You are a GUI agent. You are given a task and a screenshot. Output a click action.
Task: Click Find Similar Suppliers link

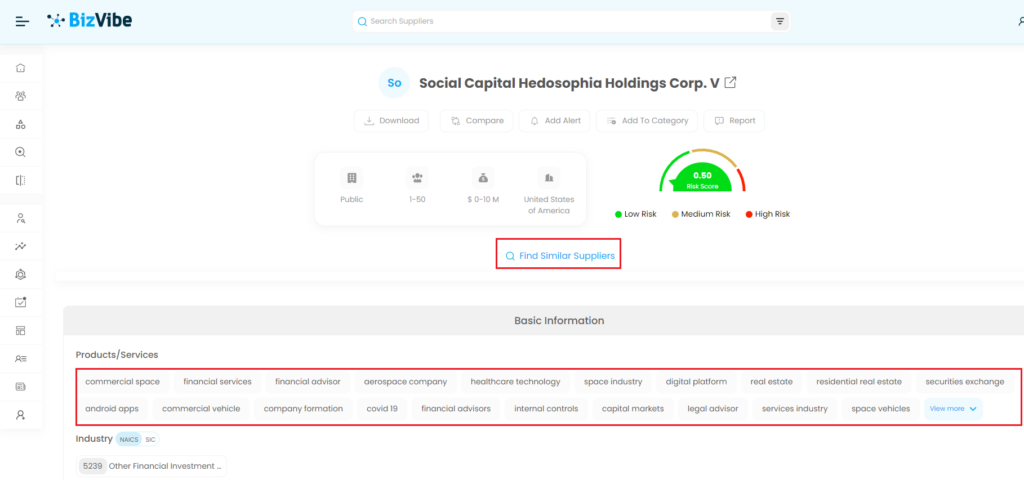pos(559,256)
